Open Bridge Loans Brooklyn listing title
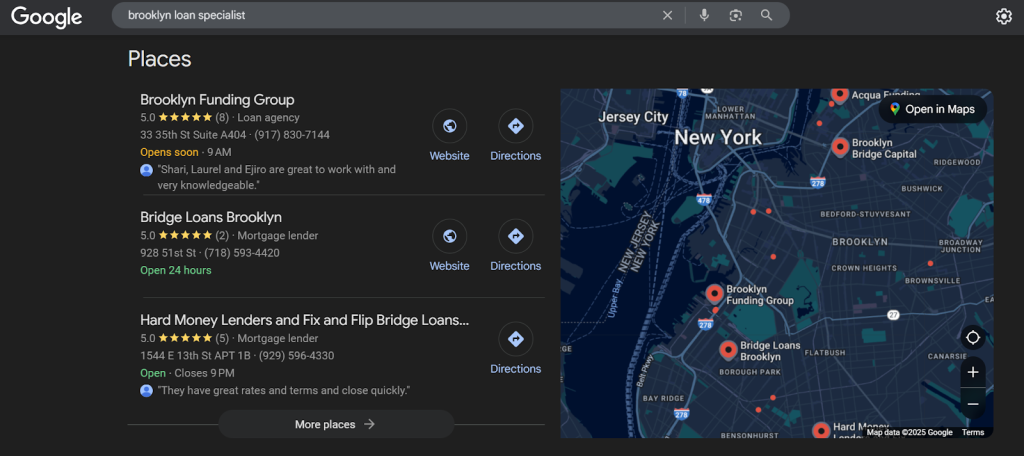Image resolution: width=1024 pixels, height=456 pixels. click(211, 217)
